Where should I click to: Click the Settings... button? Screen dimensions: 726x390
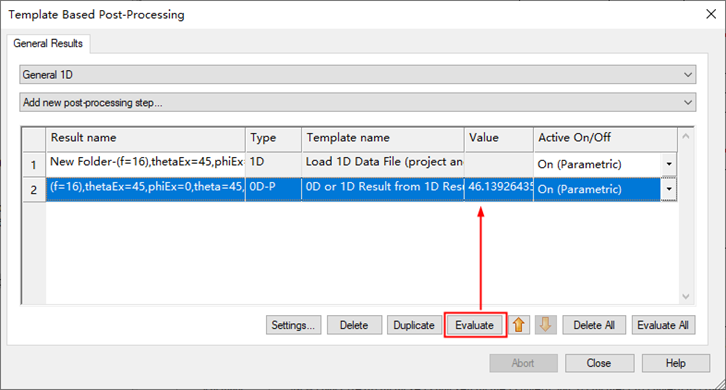293,325
